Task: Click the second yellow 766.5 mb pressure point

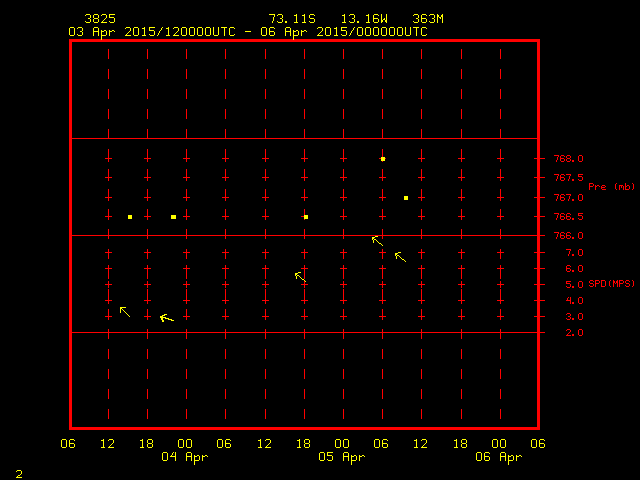Action: tap(173, 217)
